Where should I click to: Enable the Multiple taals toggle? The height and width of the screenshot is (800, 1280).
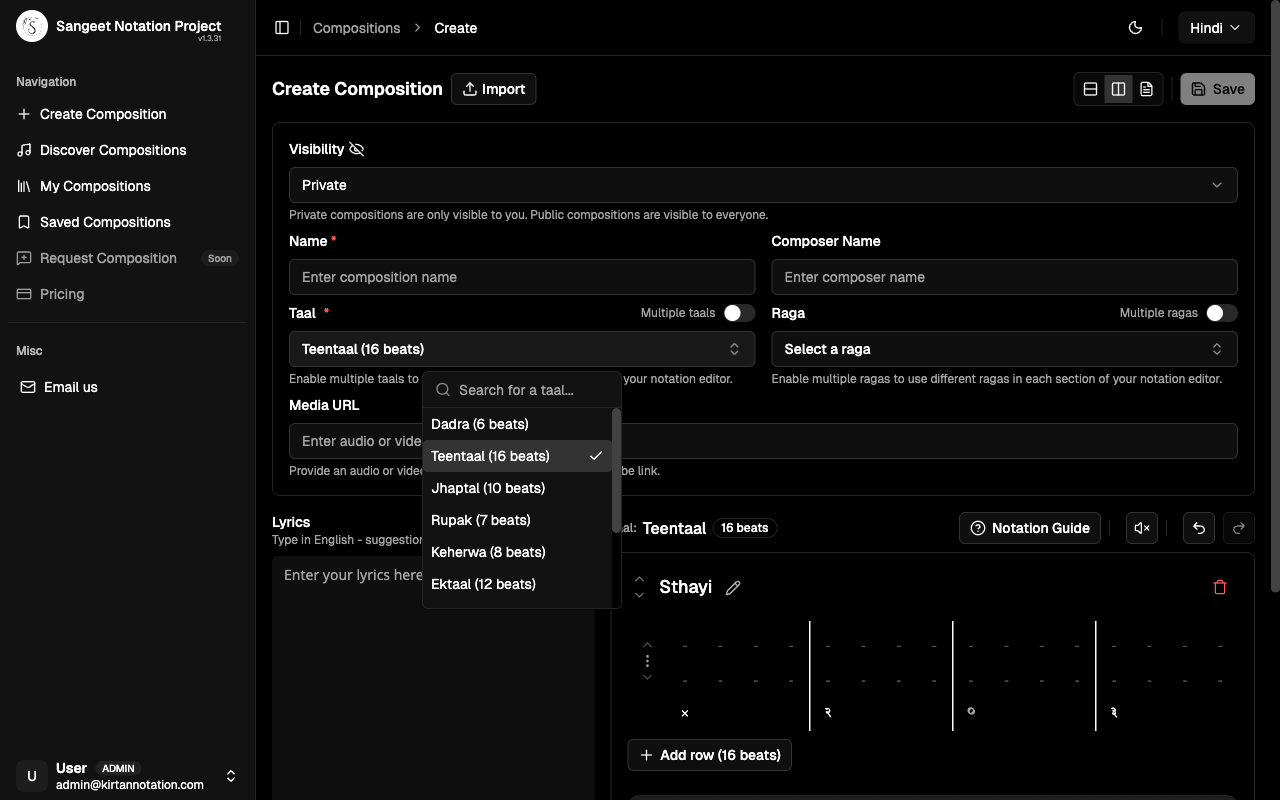pyautogui.click(x=740, y=312)
